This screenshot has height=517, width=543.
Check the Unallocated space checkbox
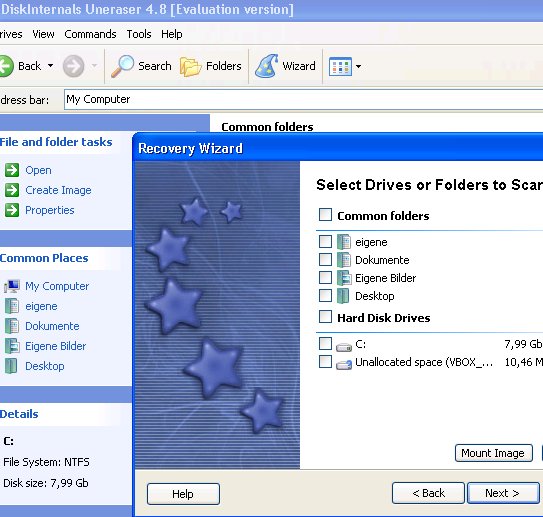point(325,362)
